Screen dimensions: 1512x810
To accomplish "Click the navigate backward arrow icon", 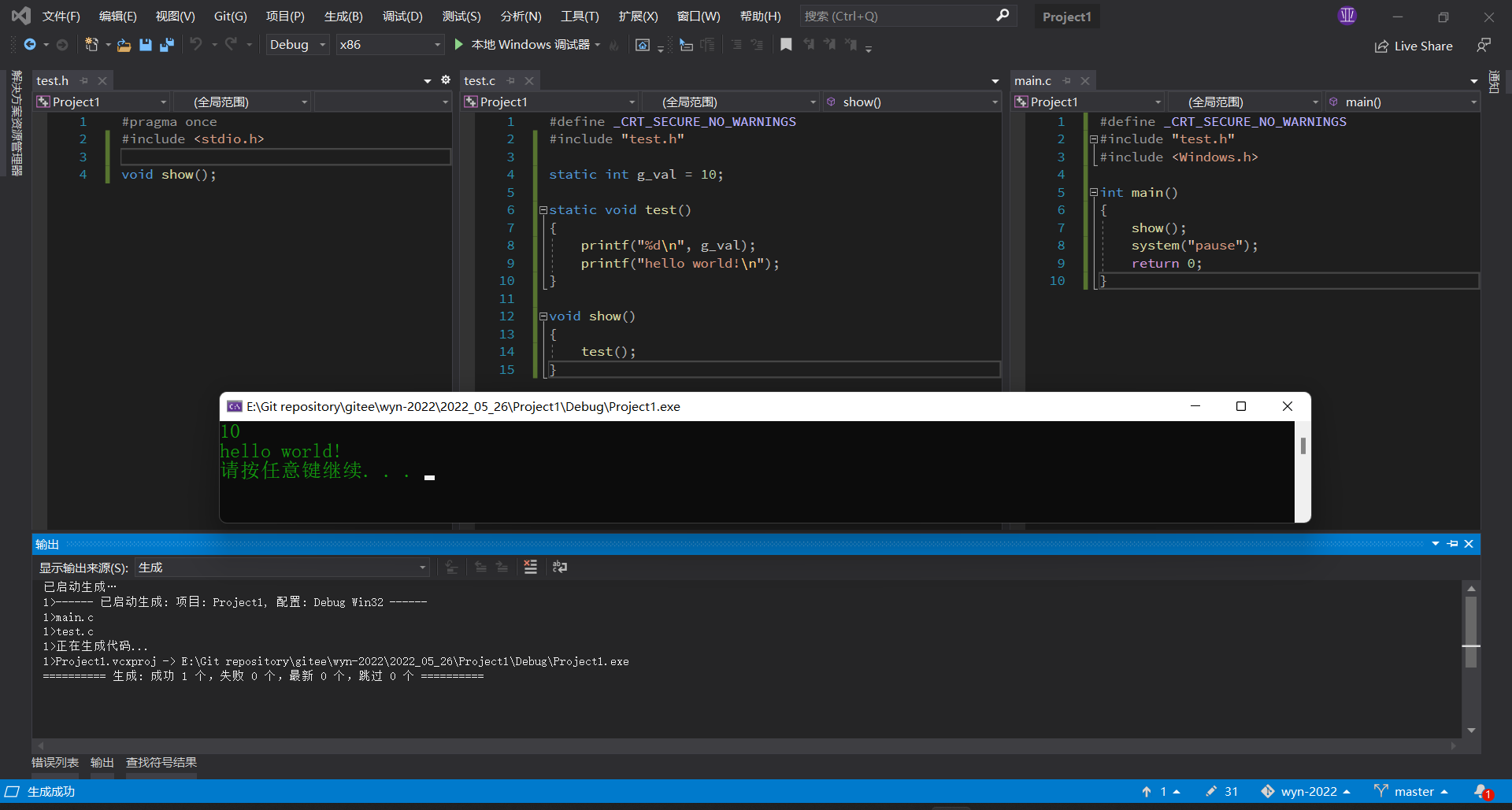I will 30,45.
